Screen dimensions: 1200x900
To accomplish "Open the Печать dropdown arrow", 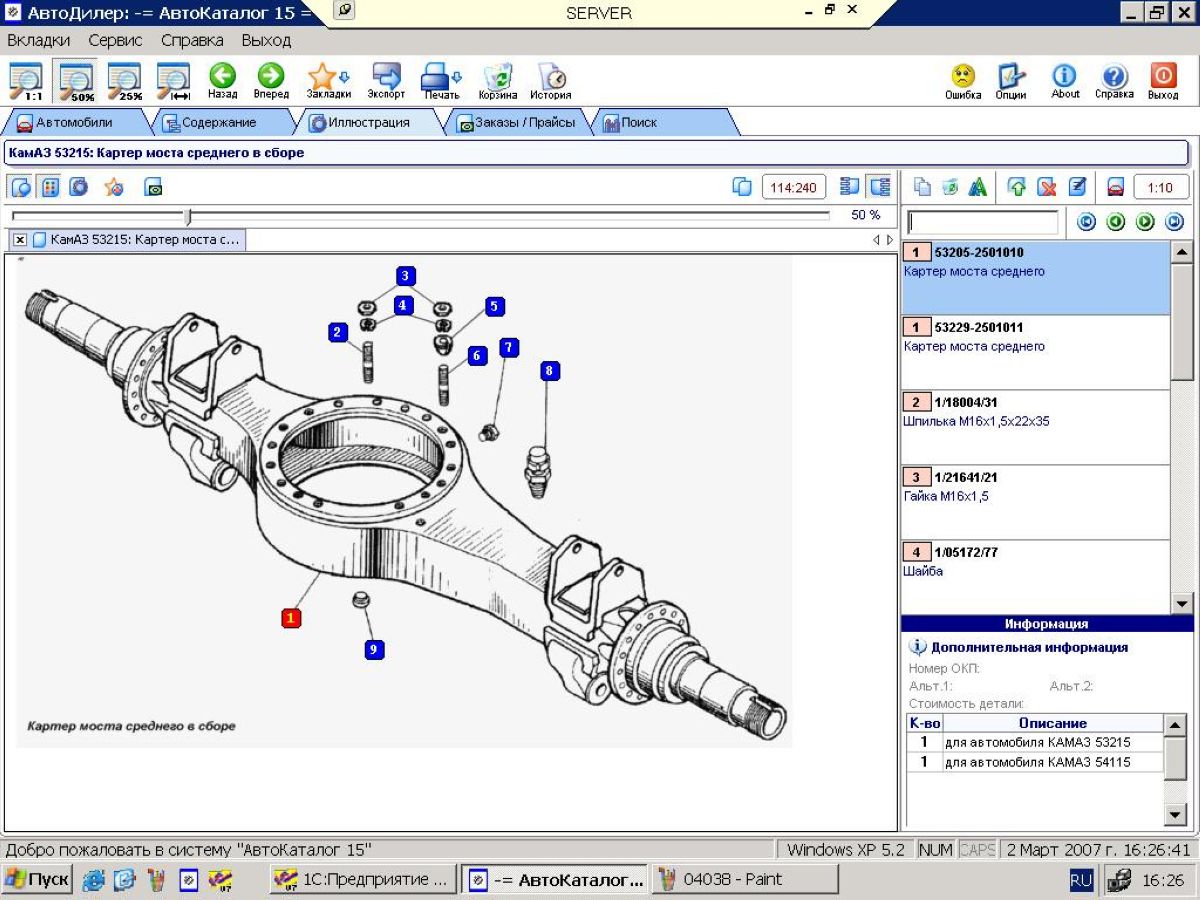I will (457, 77).
